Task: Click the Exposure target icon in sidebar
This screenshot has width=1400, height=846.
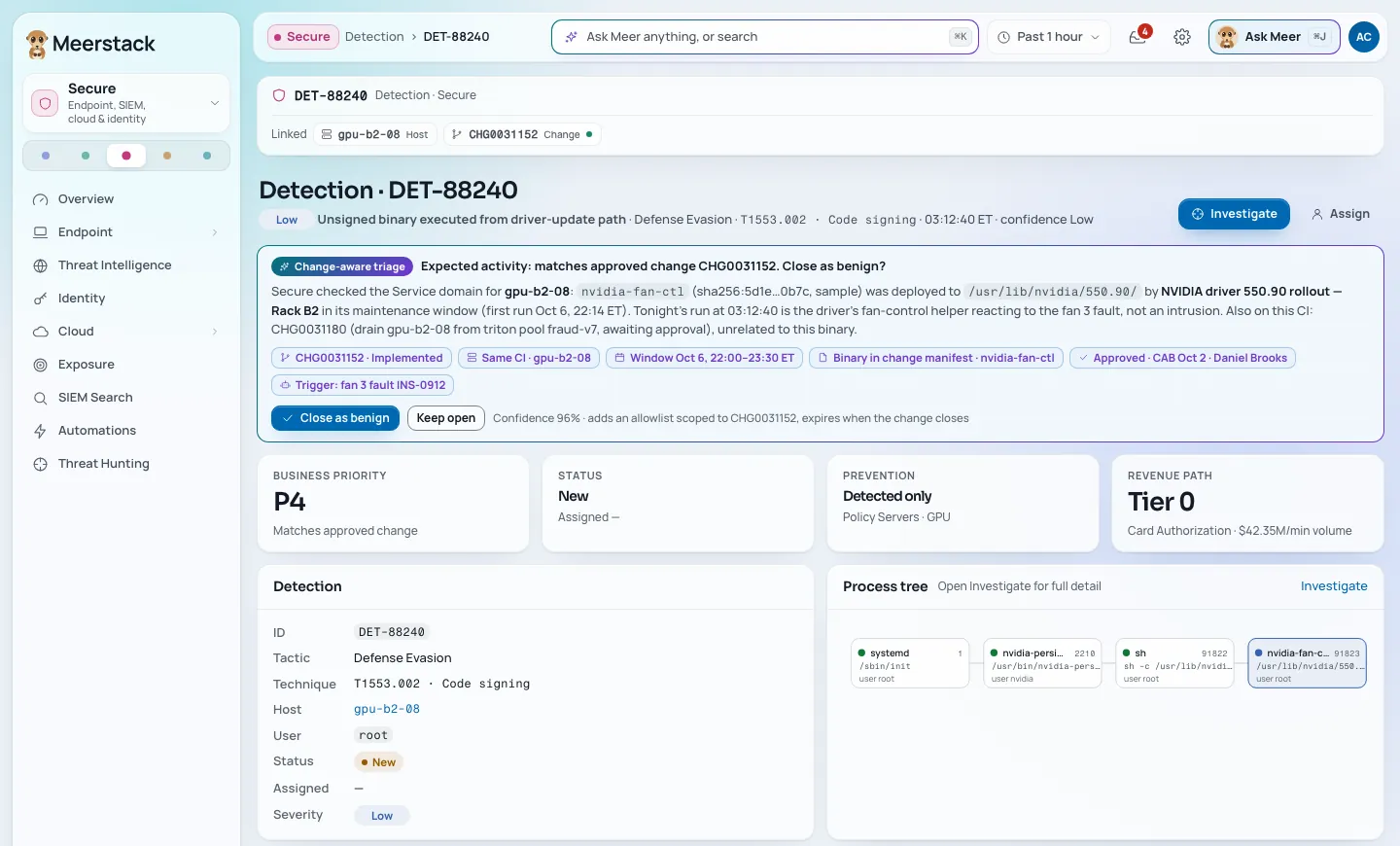Action: pos(41,365)
